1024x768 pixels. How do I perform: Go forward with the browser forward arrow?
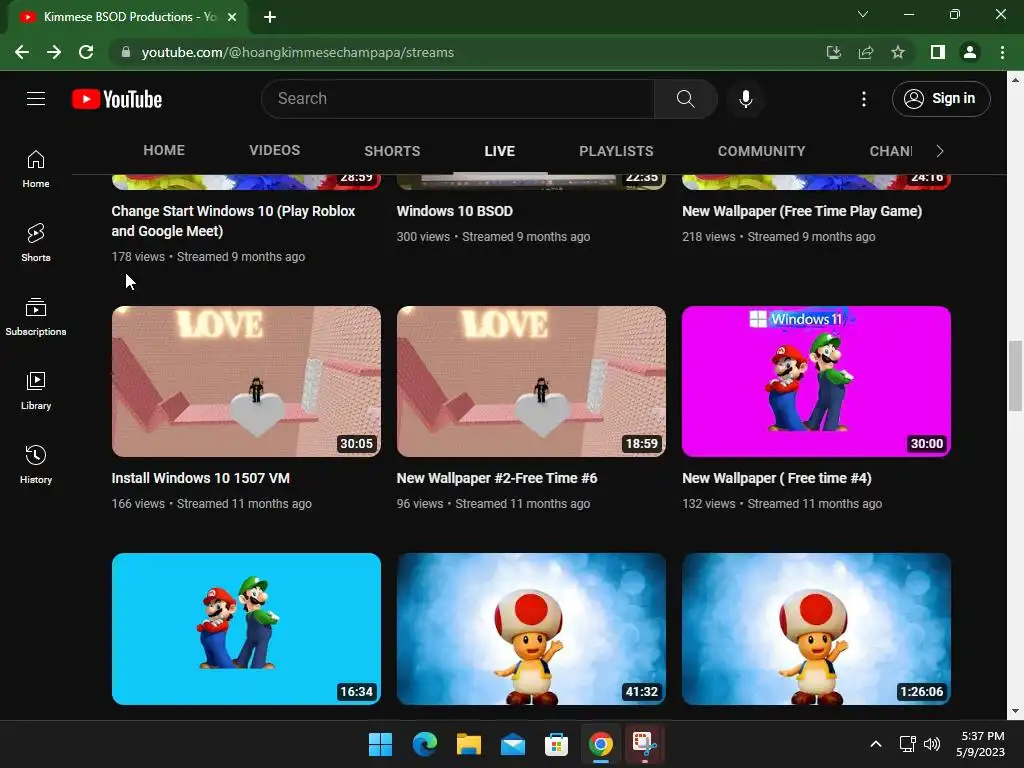[x=54, y=52]
